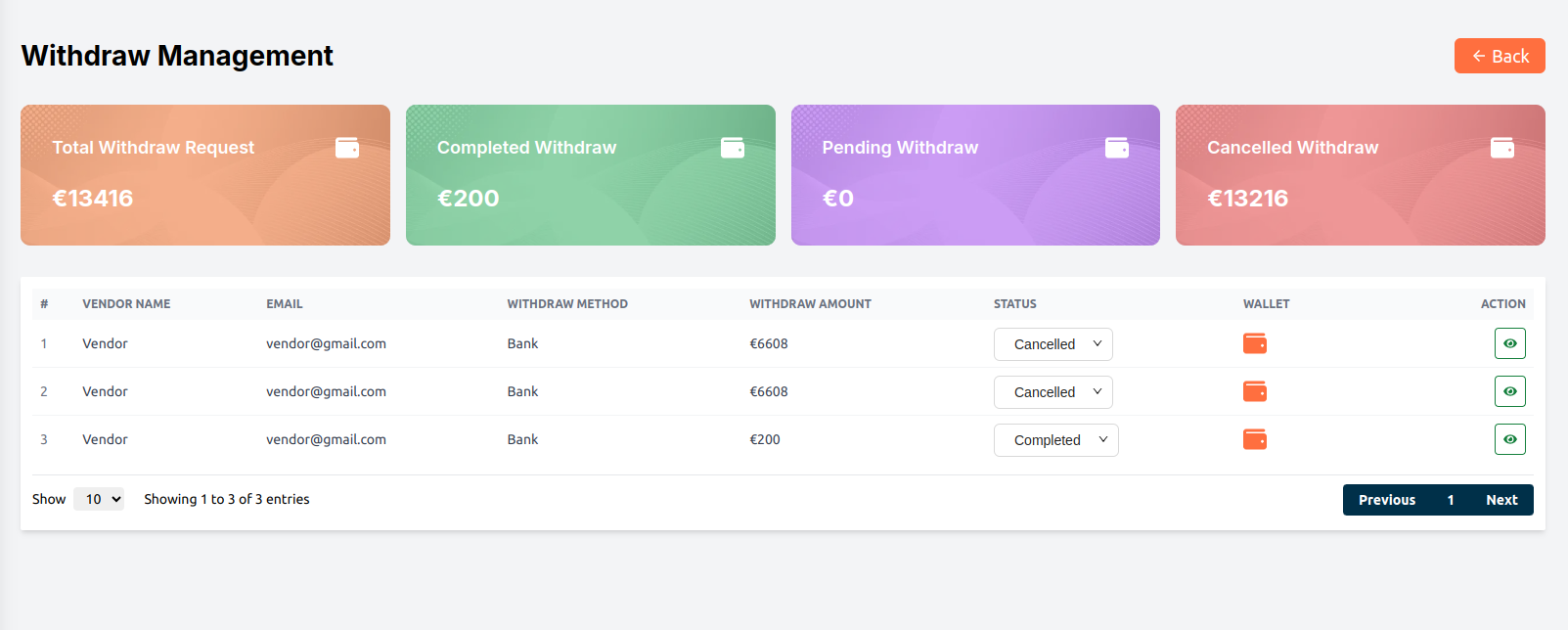The image size is (1568, 630).
Task: Click the wallet icon in row 1
Action: click(1254, 343)
